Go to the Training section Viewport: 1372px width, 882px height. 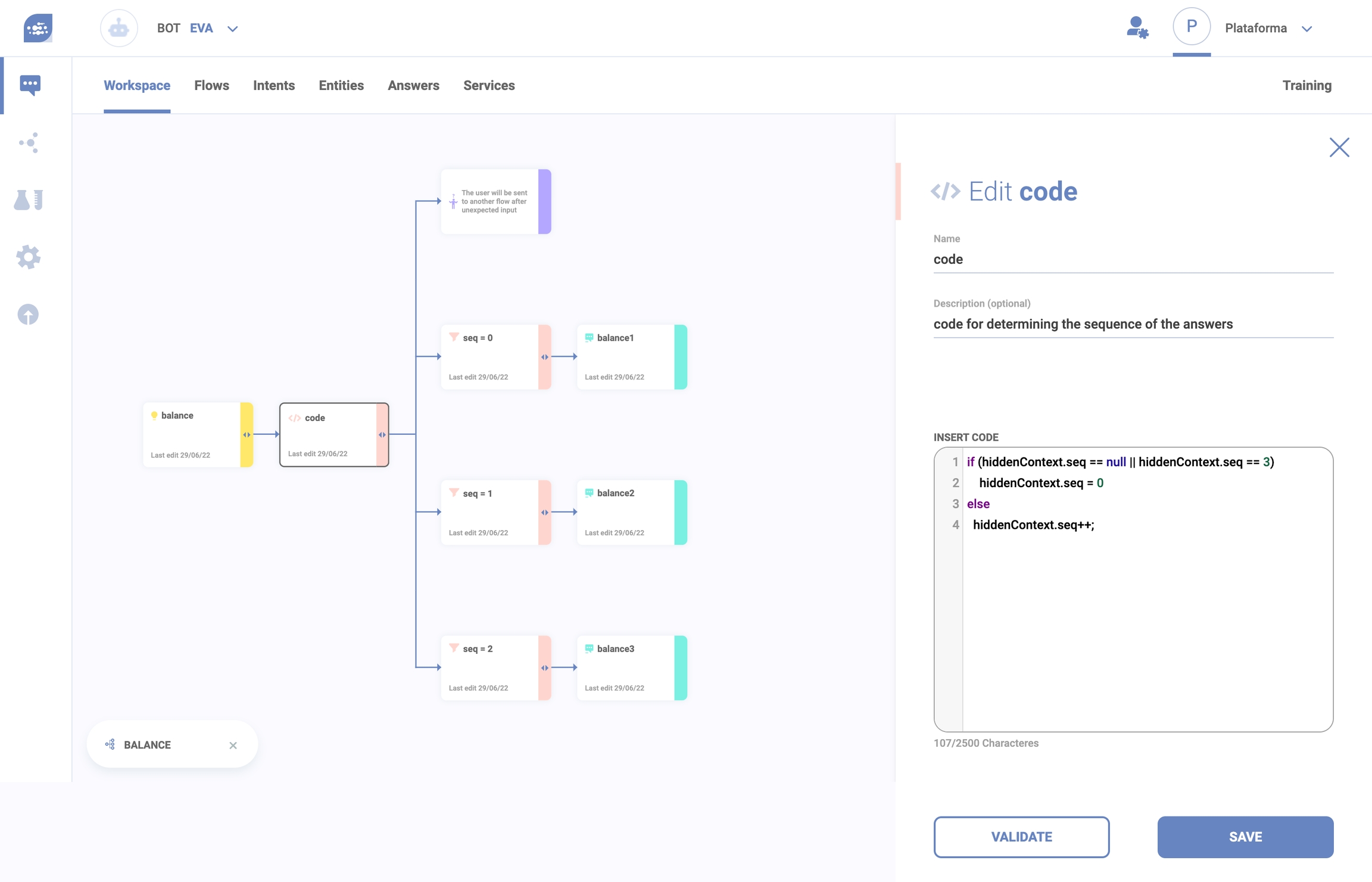[x=1306, y=85]
